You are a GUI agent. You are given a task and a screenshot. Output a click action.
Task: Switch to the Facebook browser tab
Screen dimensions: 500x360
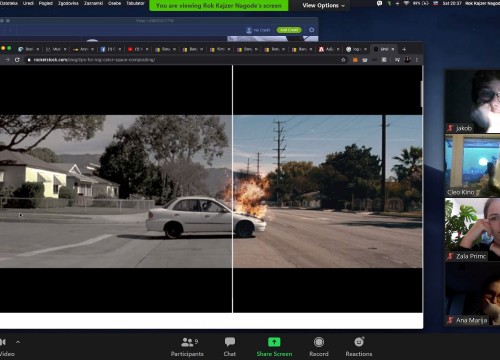click(x=110, y=49)
